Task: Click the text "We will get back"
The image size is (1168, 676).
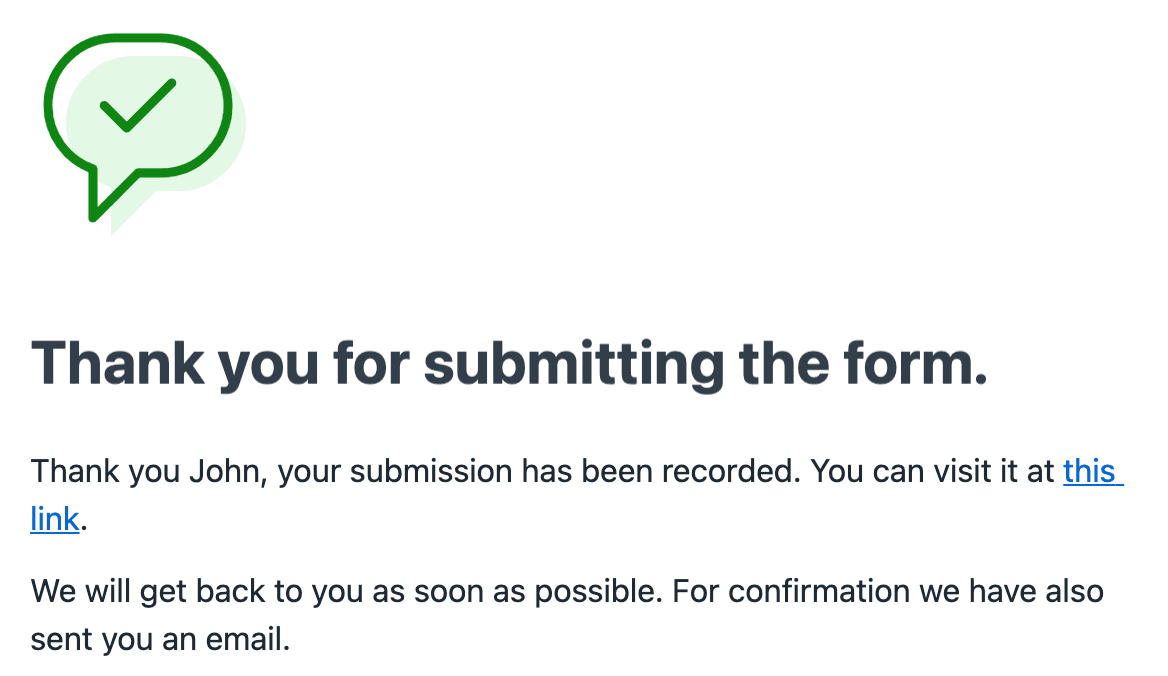Action: [x=147, y=592]
